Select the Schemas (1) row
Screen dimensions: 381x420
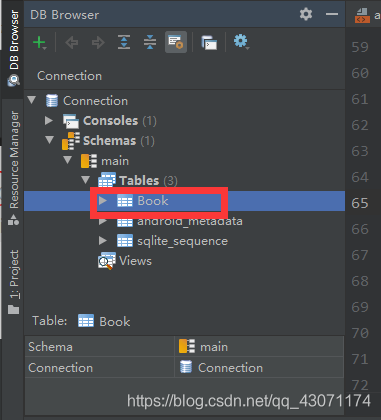point(184,141)
